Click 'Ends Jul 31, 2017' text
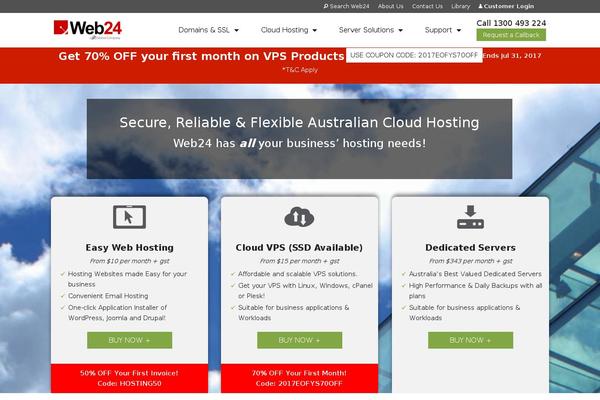Viewport: 600px width, 400px height. pyautogui.click(x=512, y=56)
